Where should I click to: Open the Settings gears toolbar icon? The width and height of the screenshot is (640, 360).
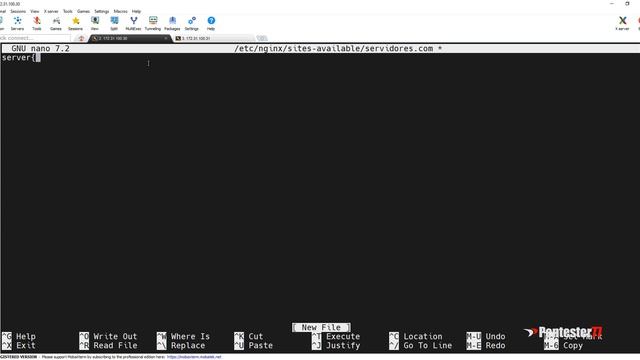click(x=191, y=23)
